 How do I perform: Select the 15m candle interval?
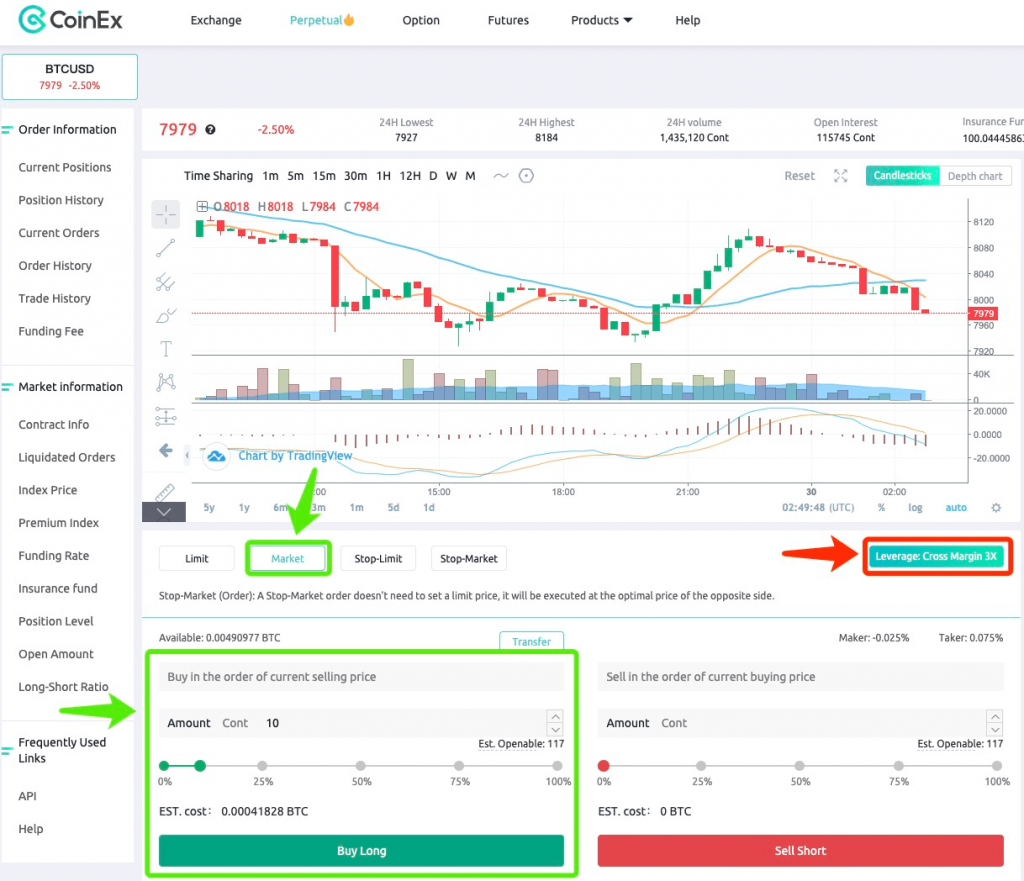pyautogui.click(x=324, y=176)
